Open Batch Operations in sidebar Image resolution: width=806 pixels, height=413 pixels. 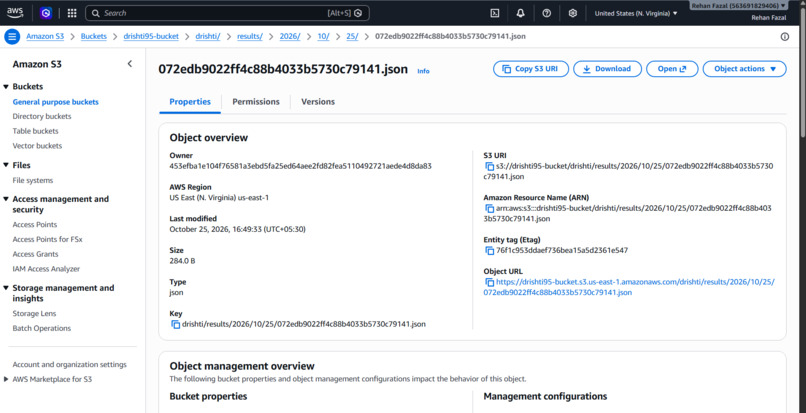point(42,328)
